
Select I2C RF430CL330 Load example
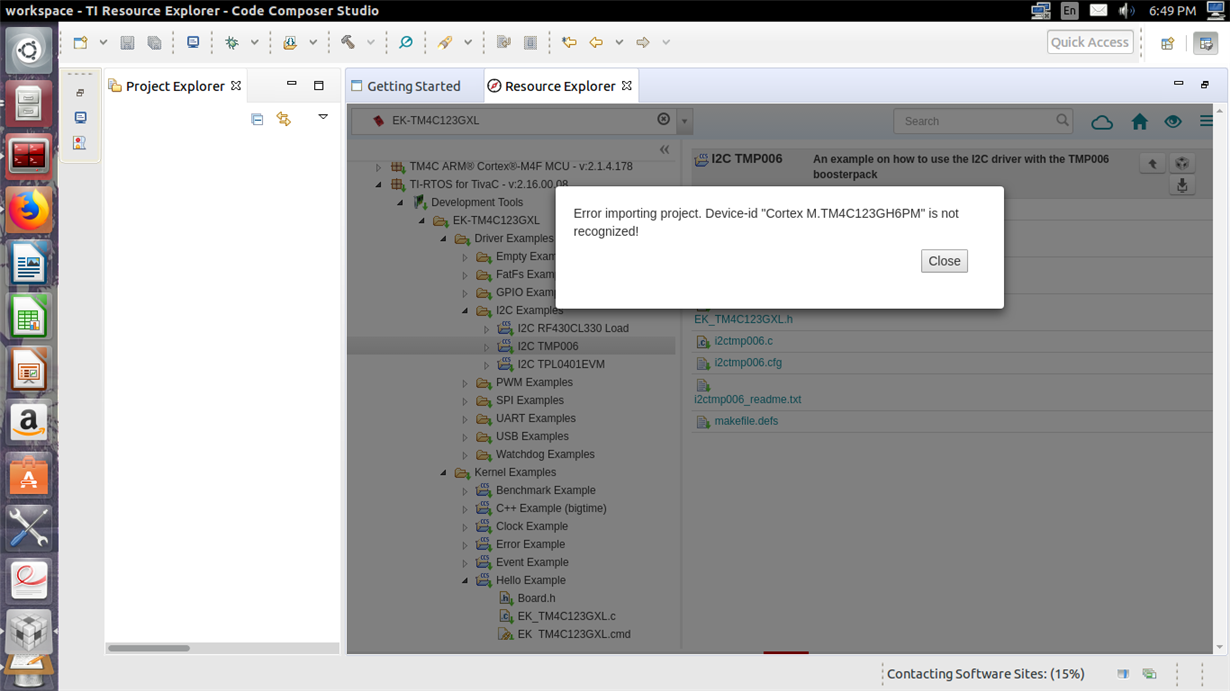573,328
